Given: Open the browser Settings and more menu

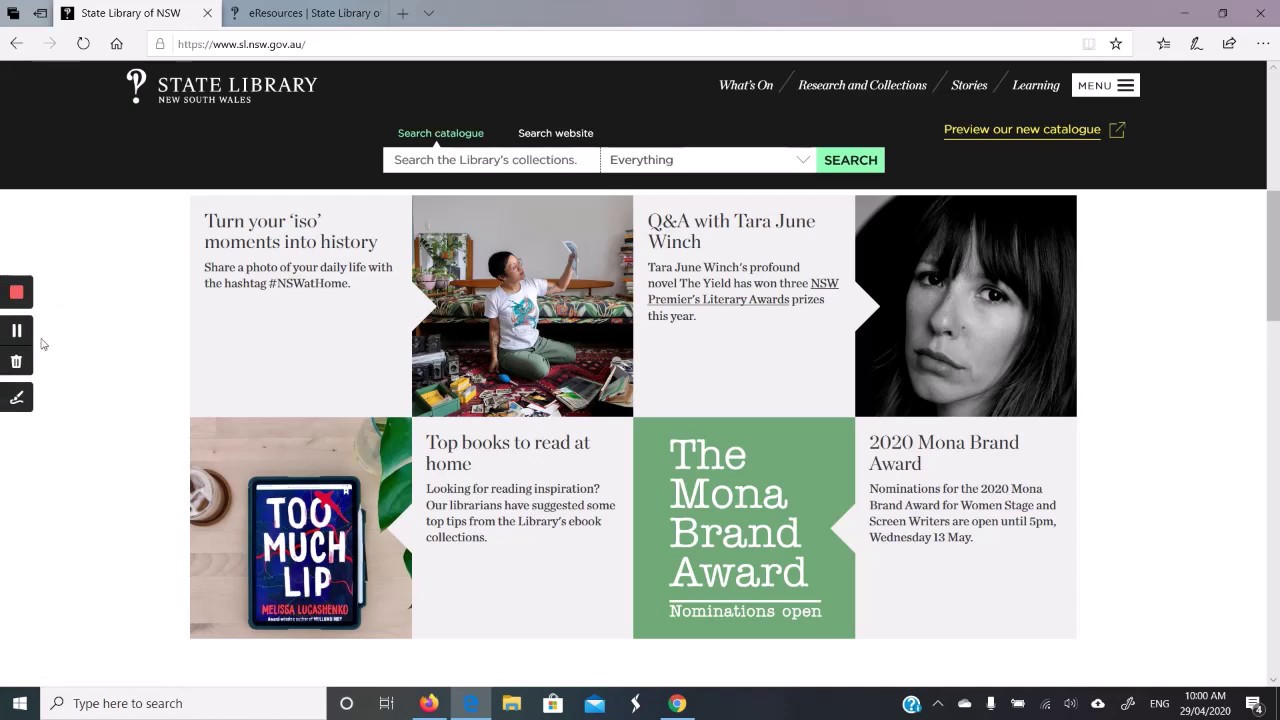Looking at the screenshot, I should [1263, 44].
